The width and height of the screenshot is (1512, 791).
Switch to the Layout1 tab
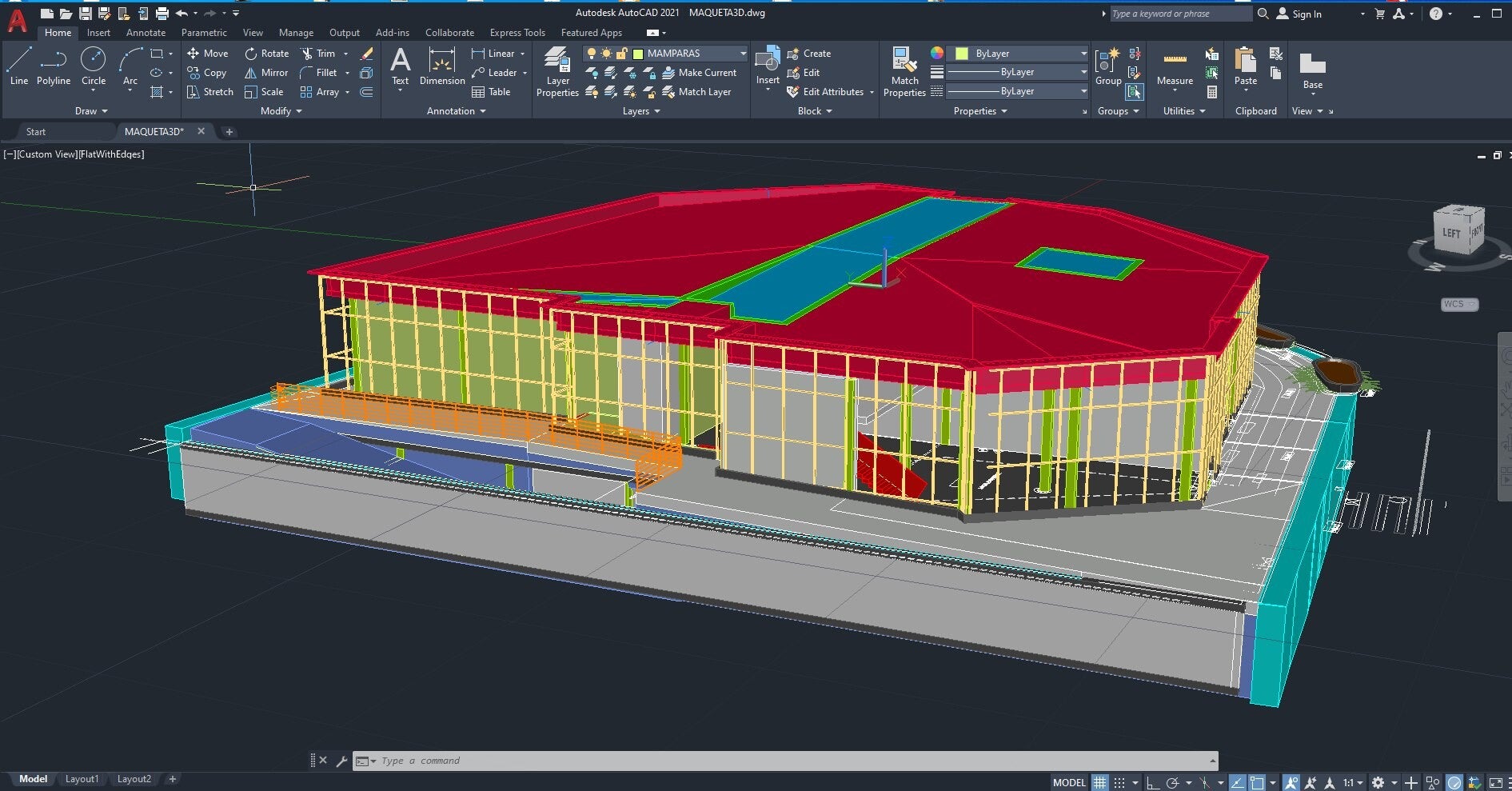(82, 779)
